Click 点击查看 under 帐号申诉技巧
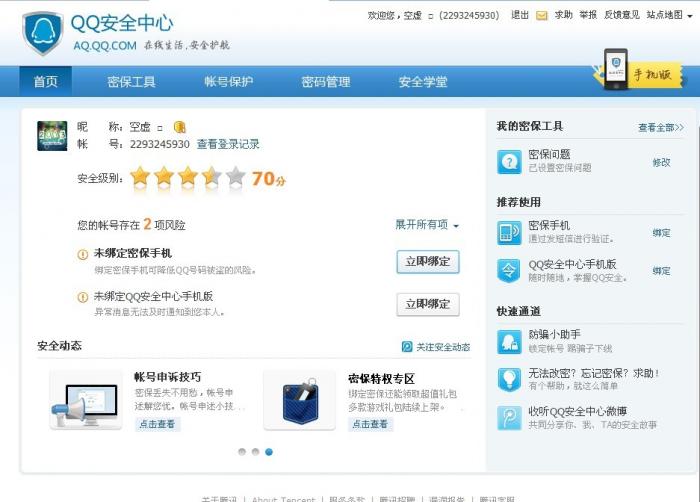Viewport: 700px width, 502px height. pyautogui.click(x=157, y=424)
